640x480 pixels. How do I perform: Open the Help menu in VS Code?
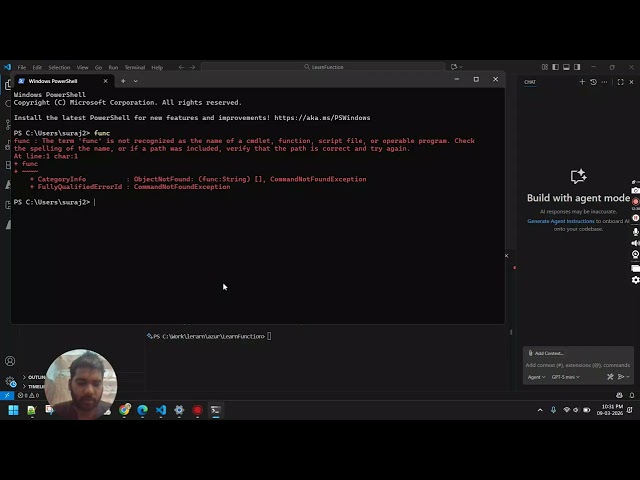pos(157,67)
